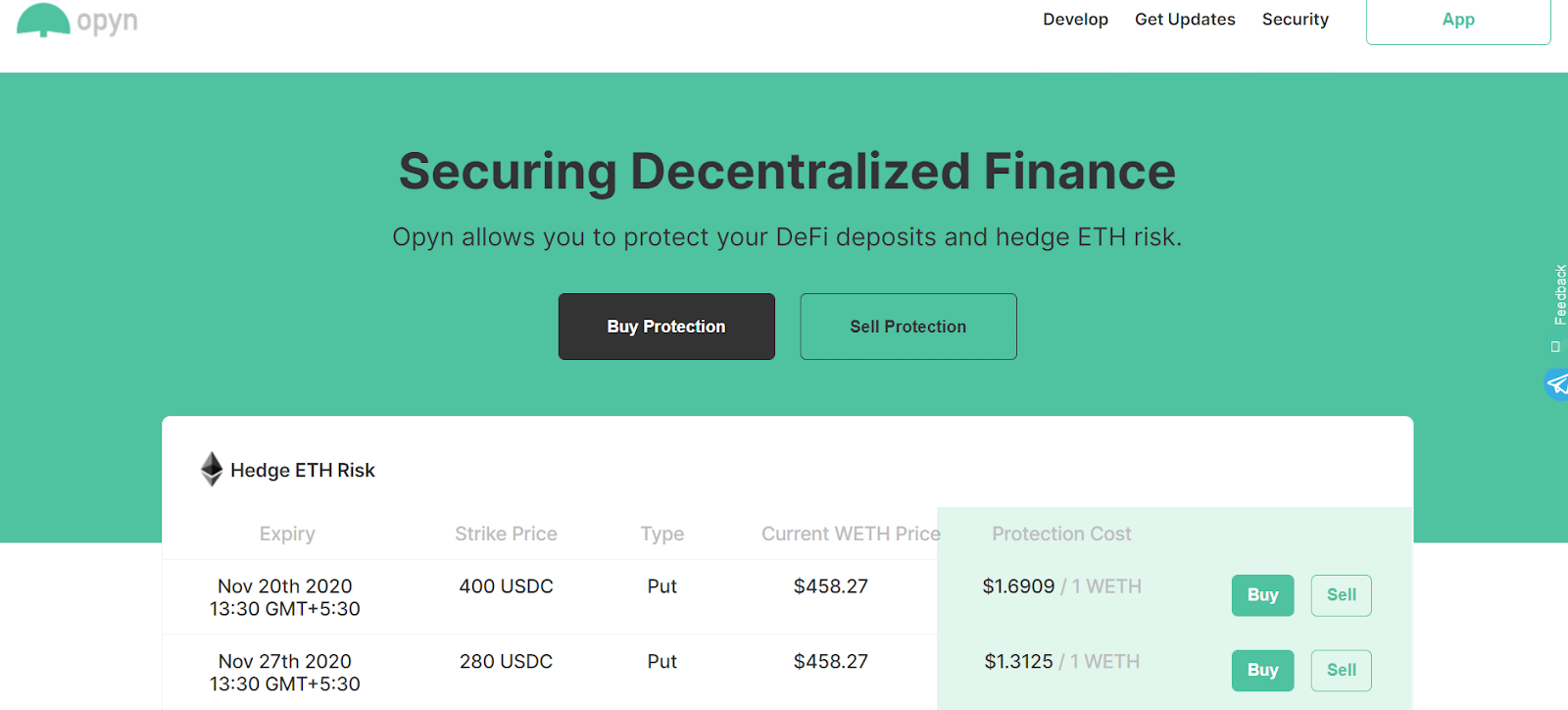Buy the Nov 20th 400 USDC put
This screenshot has height=710, width=1568.
pyautogui.click(x=1262, y=595)
